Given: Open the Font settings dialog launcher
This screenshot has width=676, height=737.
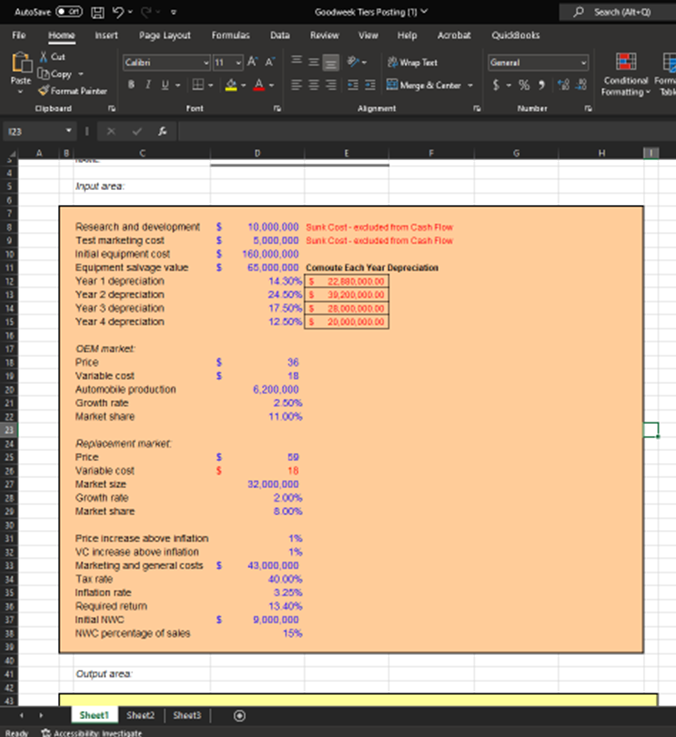Looking at the screenshot, I should [277, 109].
